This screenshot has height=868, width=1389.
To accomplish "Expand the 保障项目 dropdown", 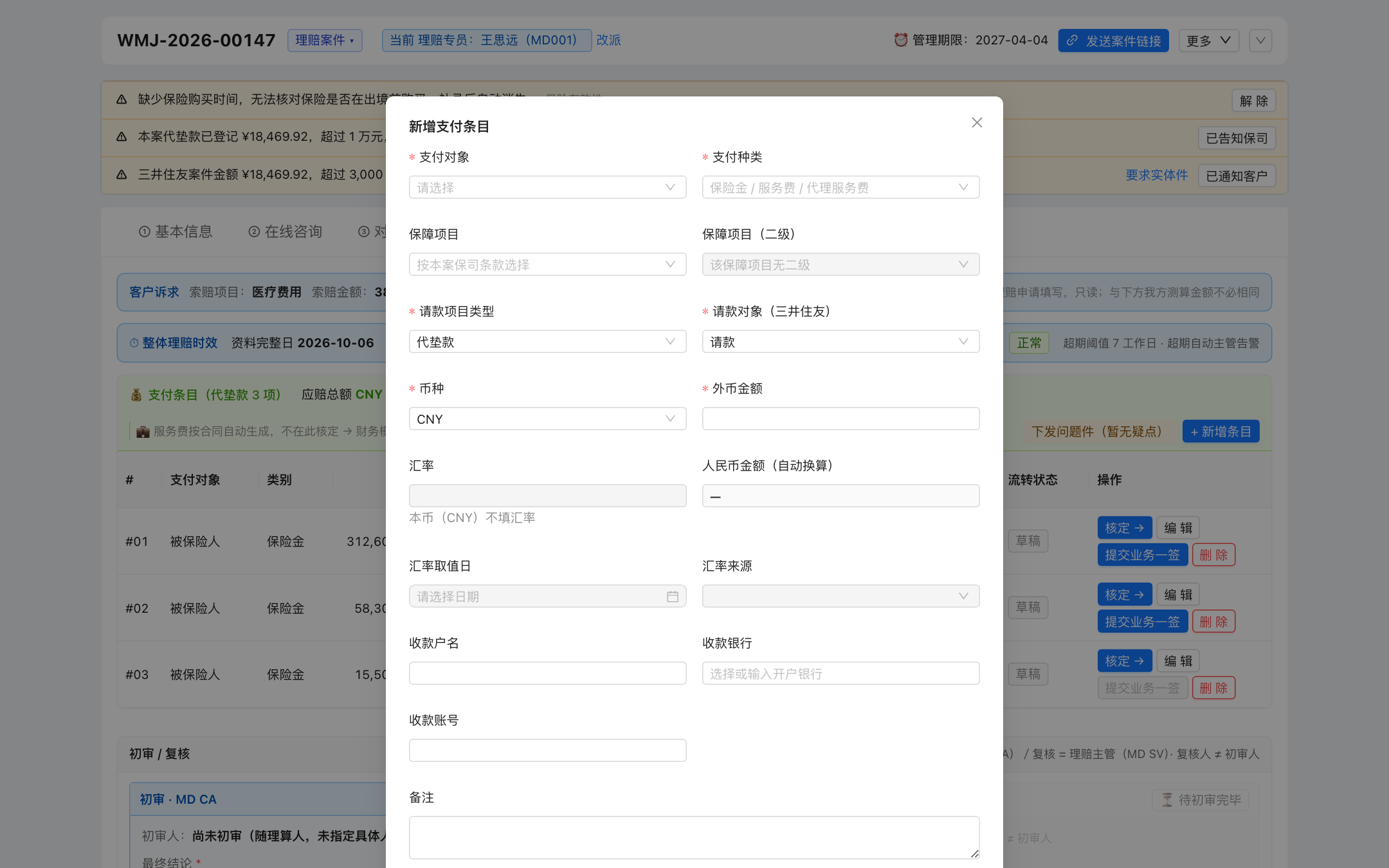I will [x=547, y=264].
